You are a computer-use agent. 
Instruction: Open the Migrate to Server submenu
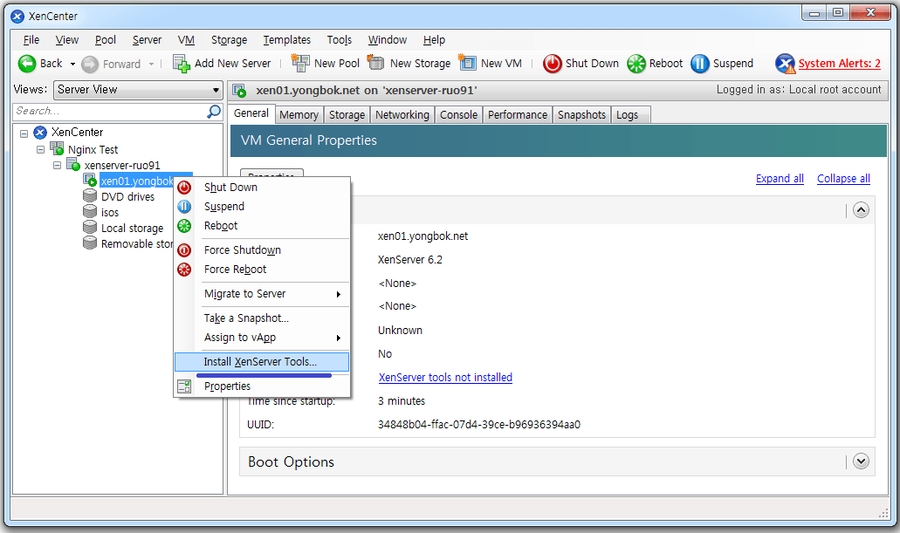(262, 294)
